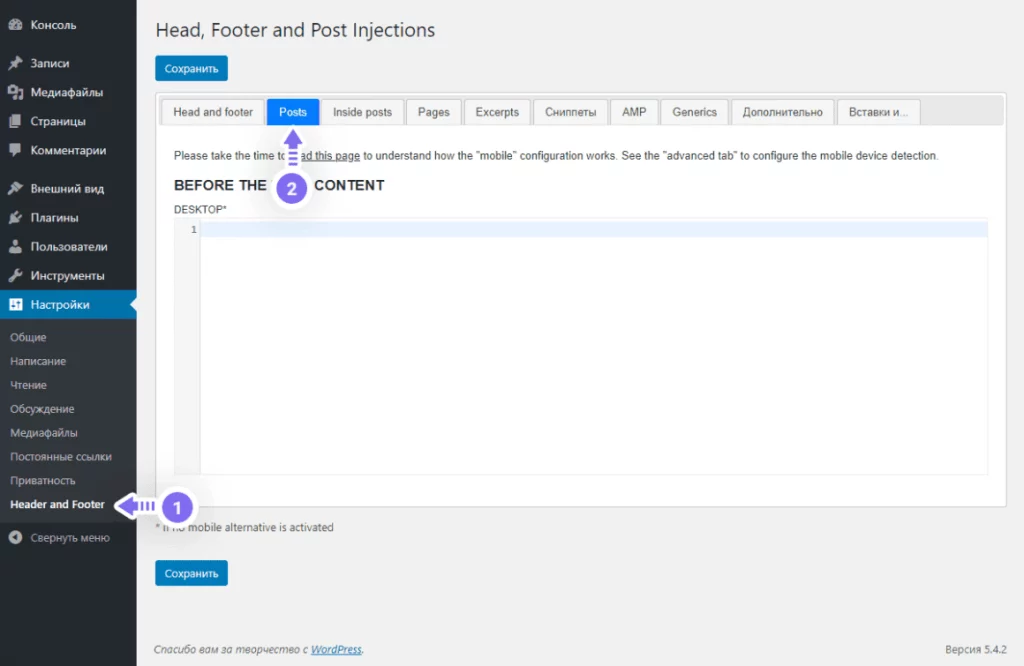This screenshot has height=666, width=1024.
Task: Open the Inside posts tab
Action: [362, 112]
